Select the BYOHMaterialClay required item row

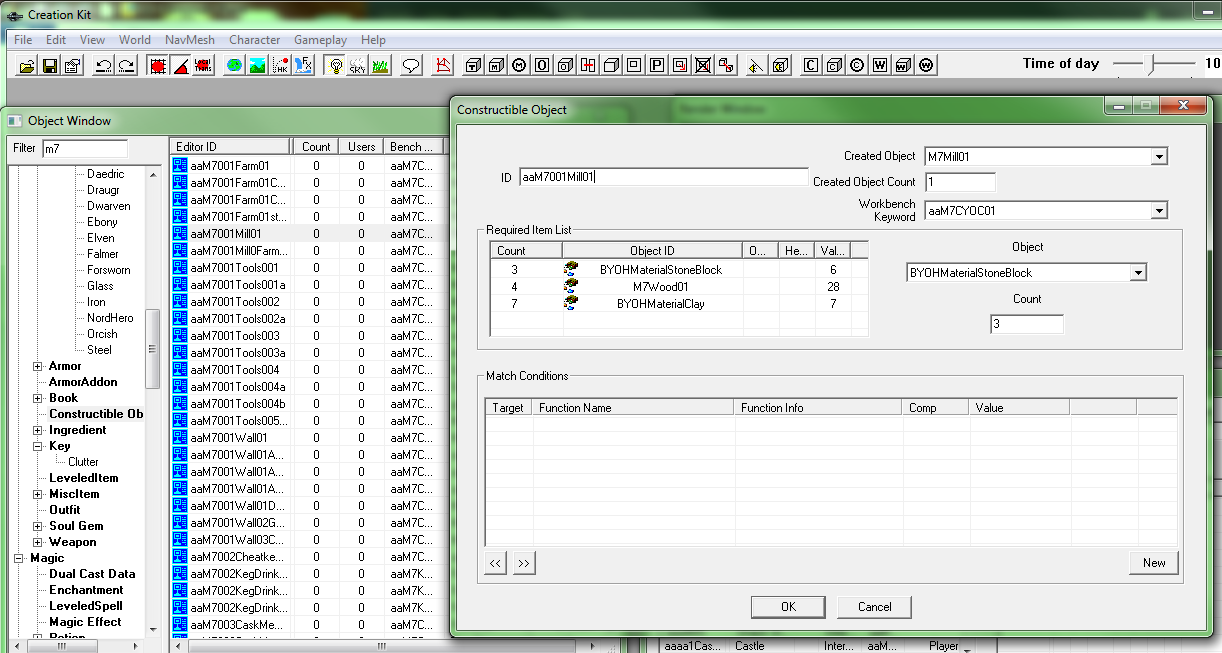tap(679, 304)
